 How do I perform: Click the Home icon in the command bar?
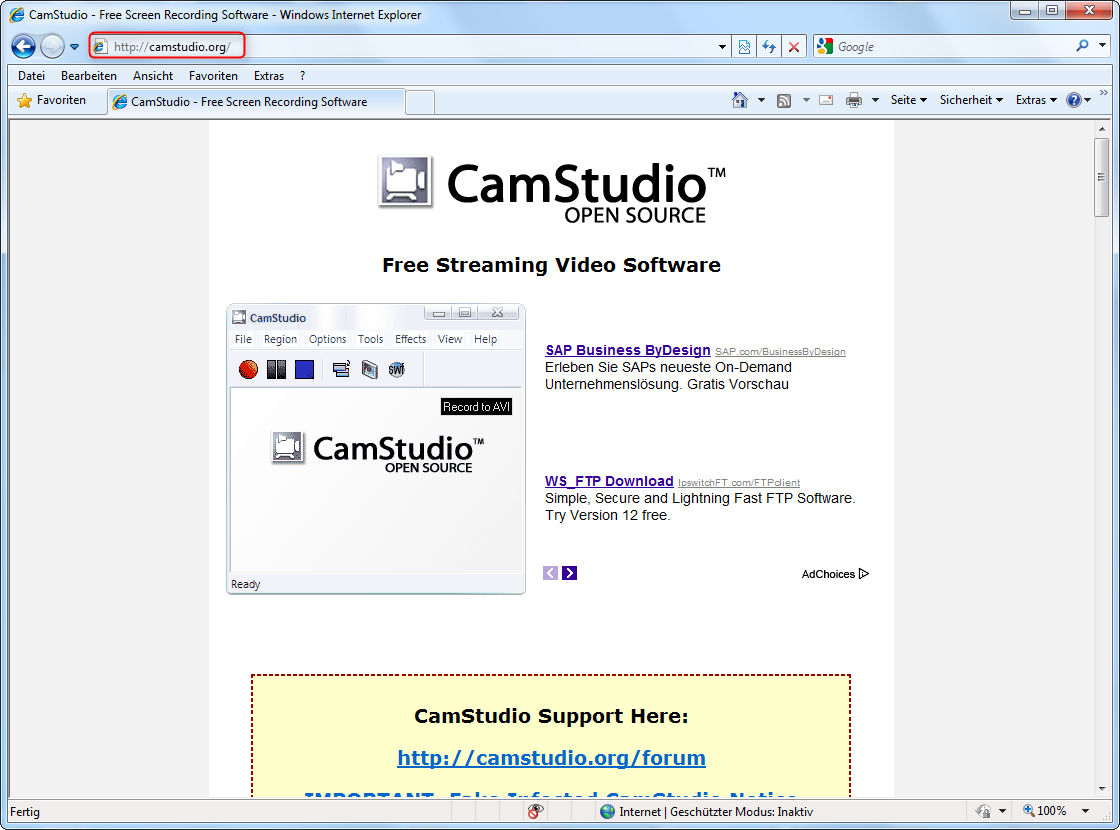(740, 100)
